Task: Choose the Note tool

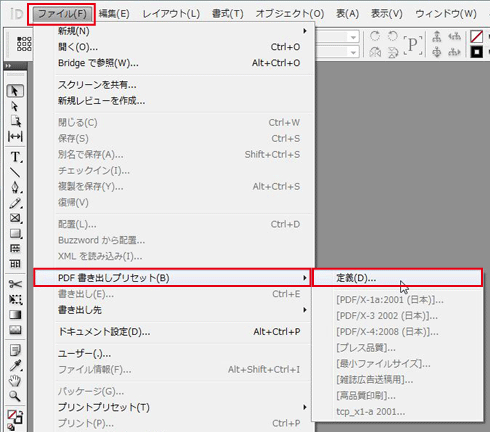Action: tap(15, 350)
